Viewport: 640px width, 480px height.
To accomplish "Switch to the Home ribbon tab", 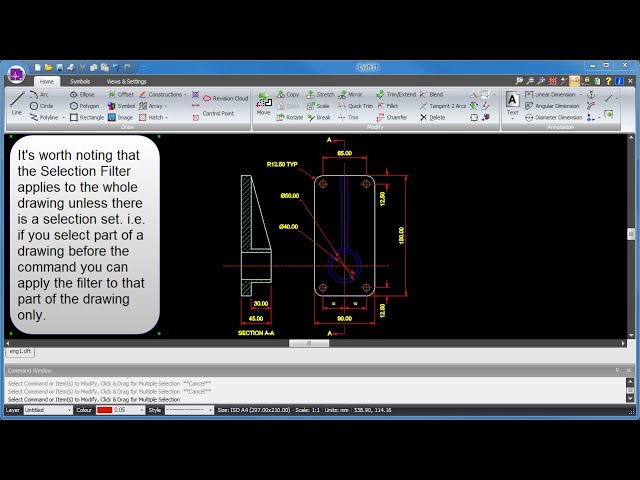I will click(47, 81).
